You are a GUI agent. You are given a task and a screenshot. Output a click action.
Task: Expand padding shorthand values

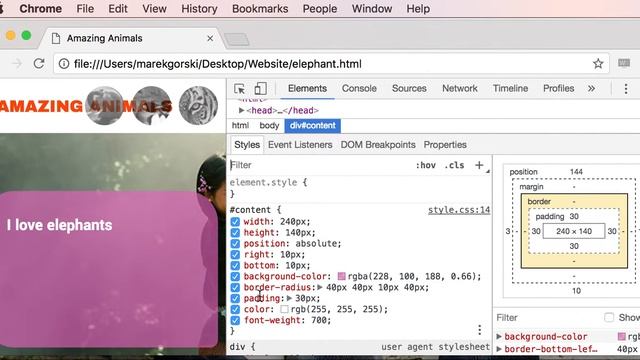[289, 298]
